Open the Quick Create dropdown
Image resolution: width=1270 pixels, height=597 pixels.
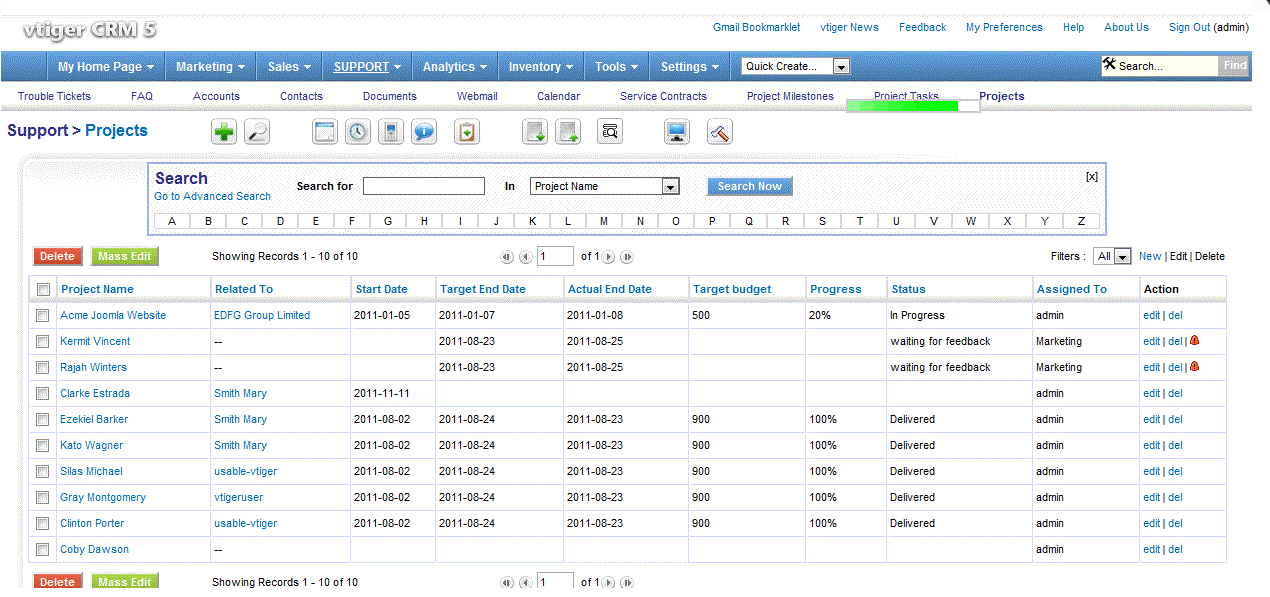796,67
